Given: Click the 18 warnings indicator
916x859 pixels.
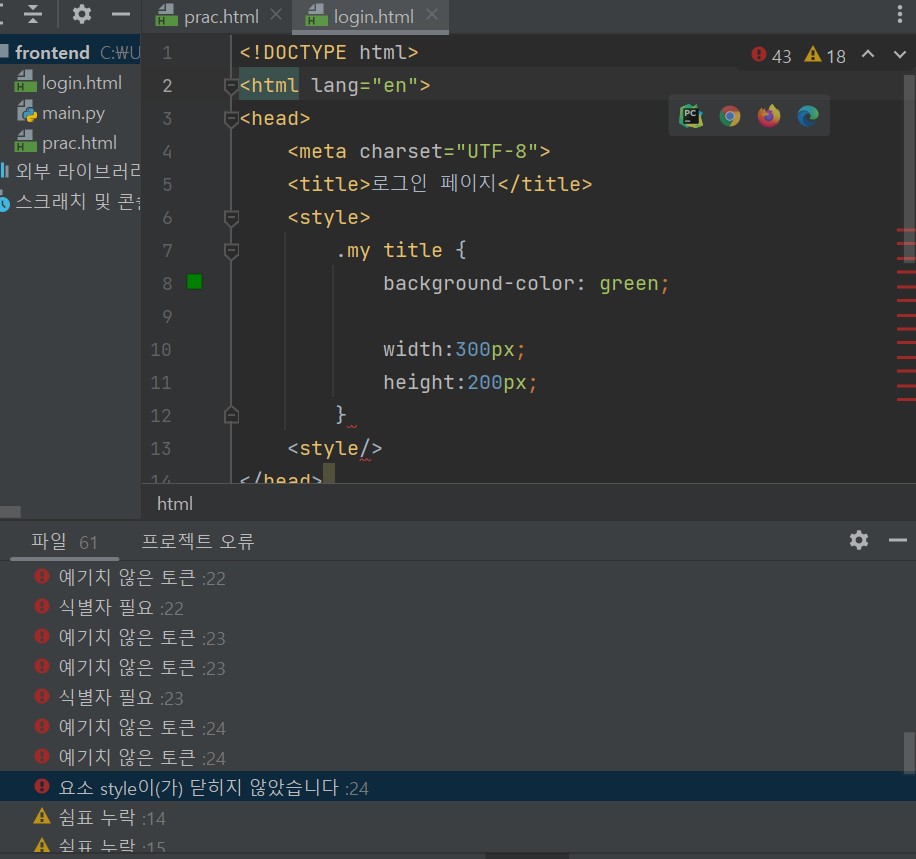Looking at the screenshot, I should 825,56.
